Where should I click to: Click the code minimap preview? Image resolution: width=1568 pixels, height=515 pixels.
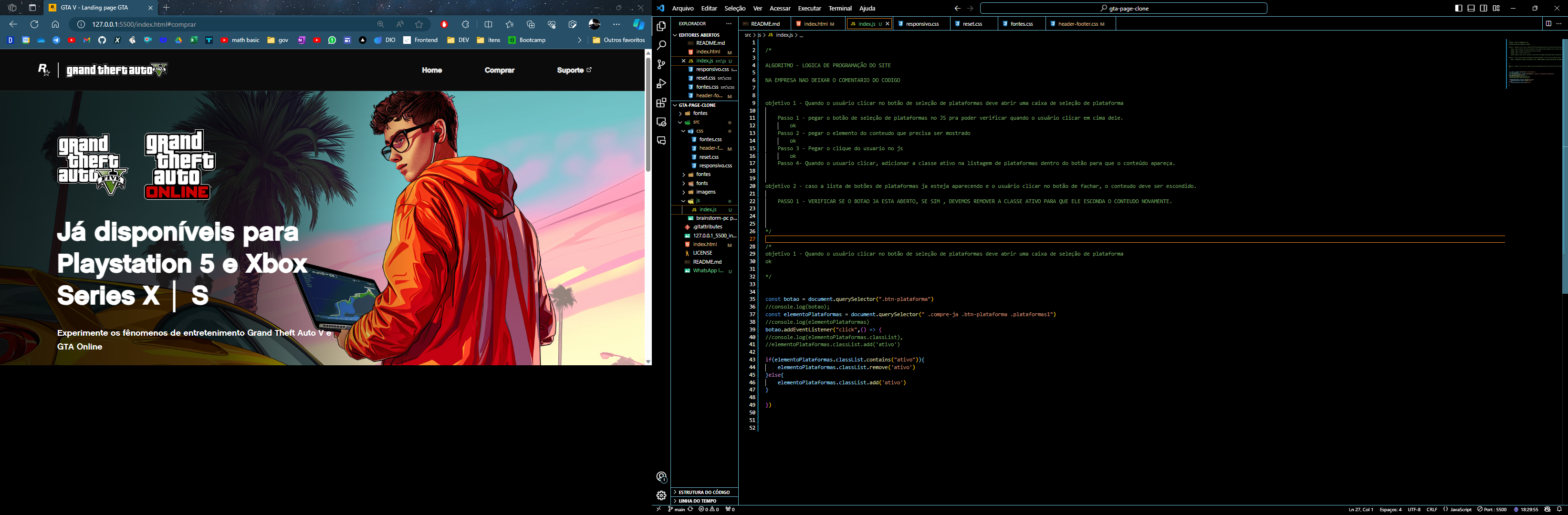pyautogui.click(x=1534, y=64)
